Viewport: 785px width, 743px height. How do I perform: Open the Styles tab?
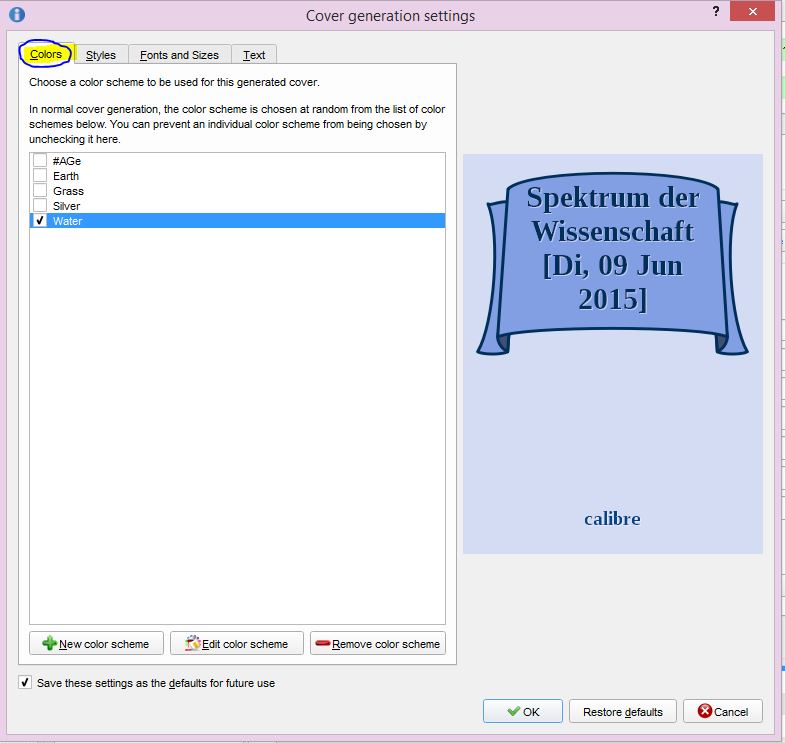101,55
